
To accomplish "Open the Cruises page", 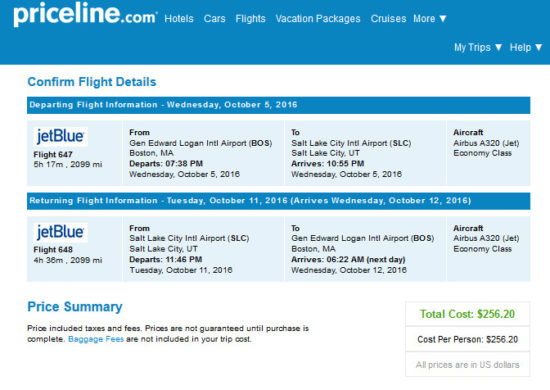I will pyautogui.click(x=388, y=19).
